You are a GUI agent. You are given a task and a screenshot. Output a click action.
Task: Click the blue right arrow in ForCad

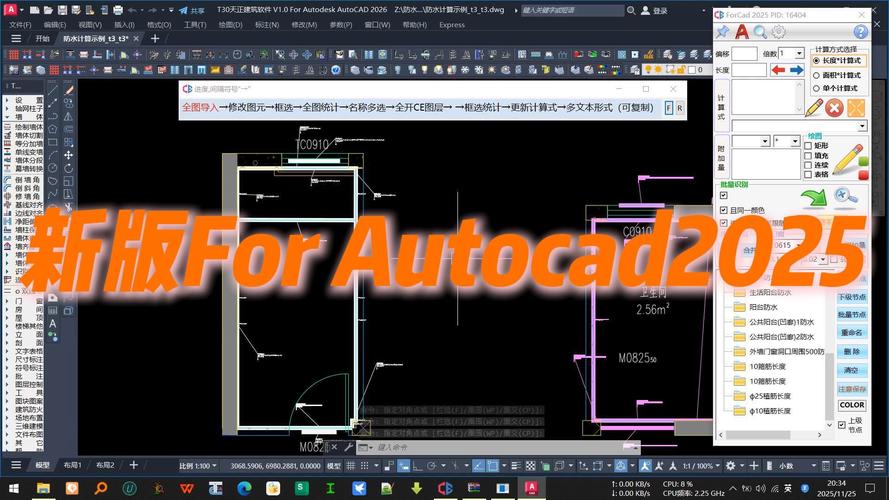tap(797, 70)
